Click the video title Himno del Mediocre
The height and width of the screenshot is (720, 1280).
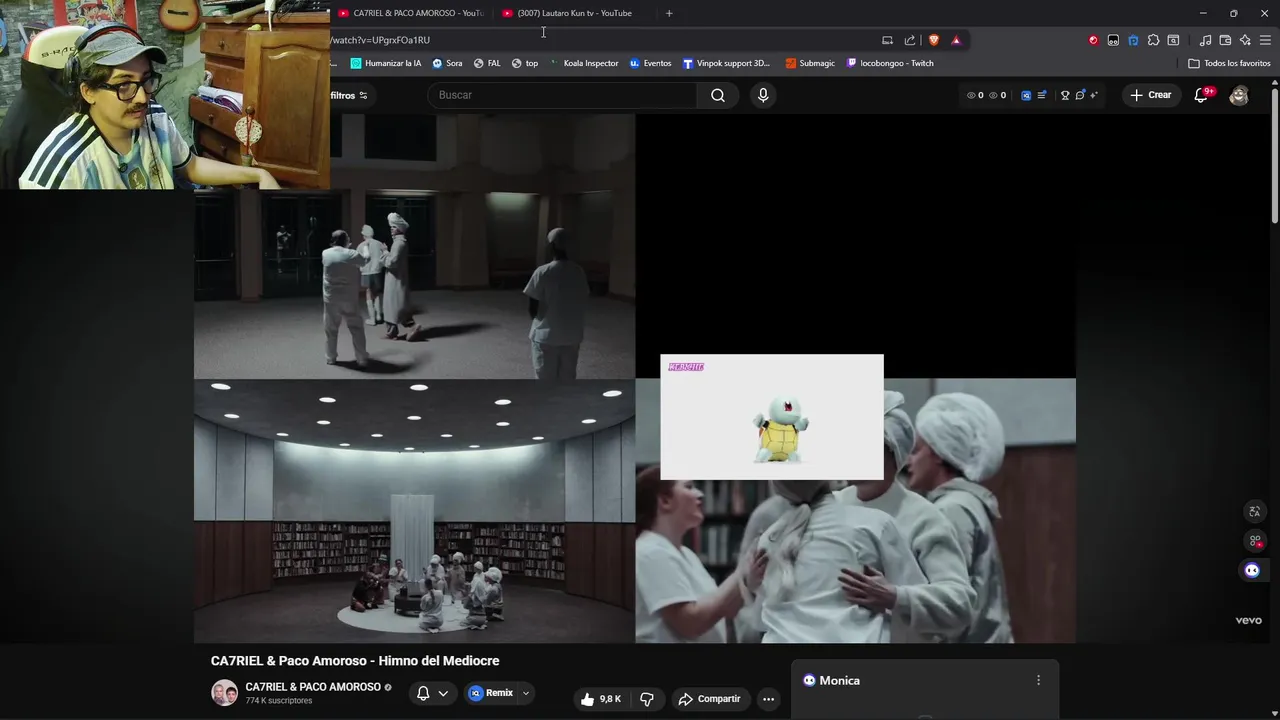(x=355, y=661)
